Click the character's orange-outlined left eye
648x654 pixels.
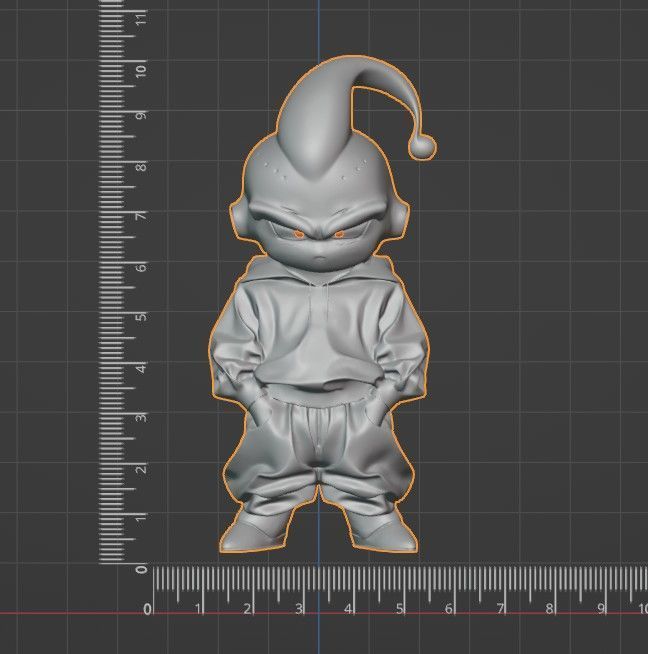pos(299,234)
